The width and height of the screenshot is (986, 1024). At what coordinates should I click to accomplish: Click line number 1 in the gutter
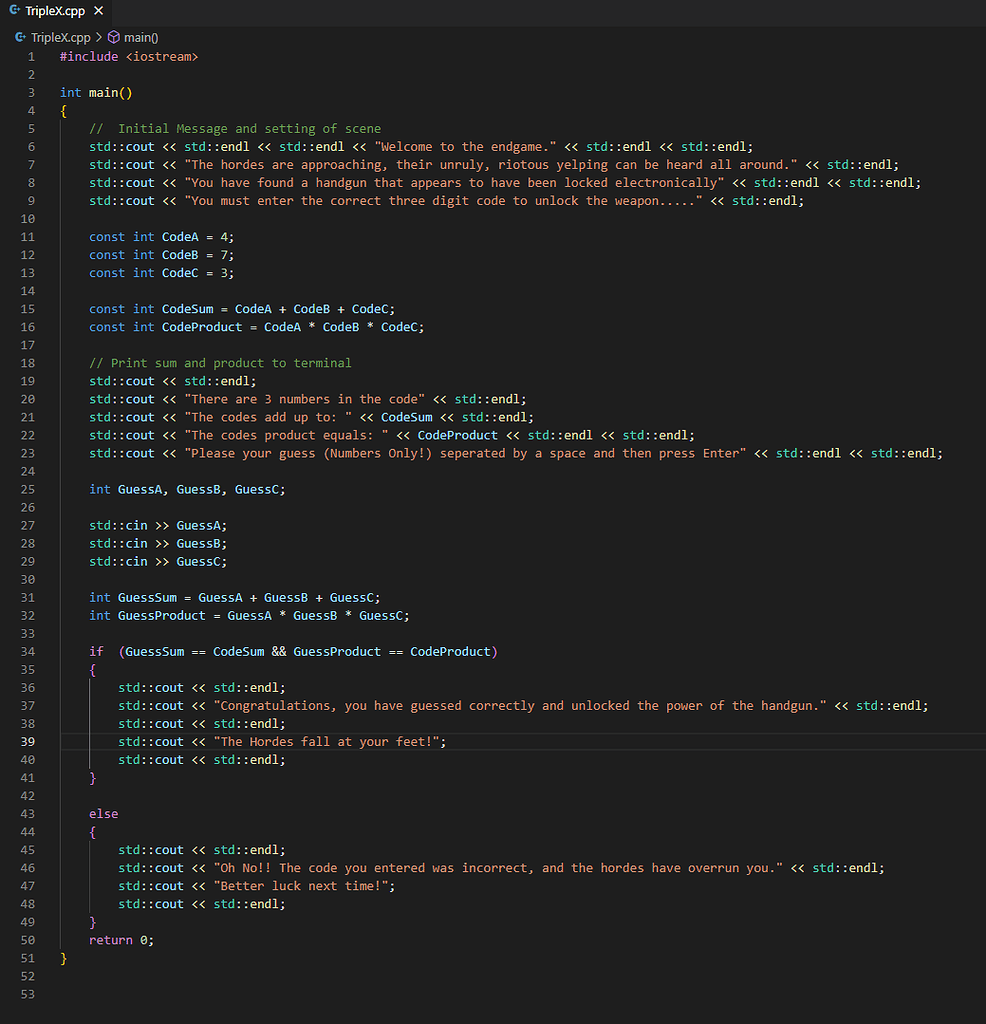tap(31, 56)
